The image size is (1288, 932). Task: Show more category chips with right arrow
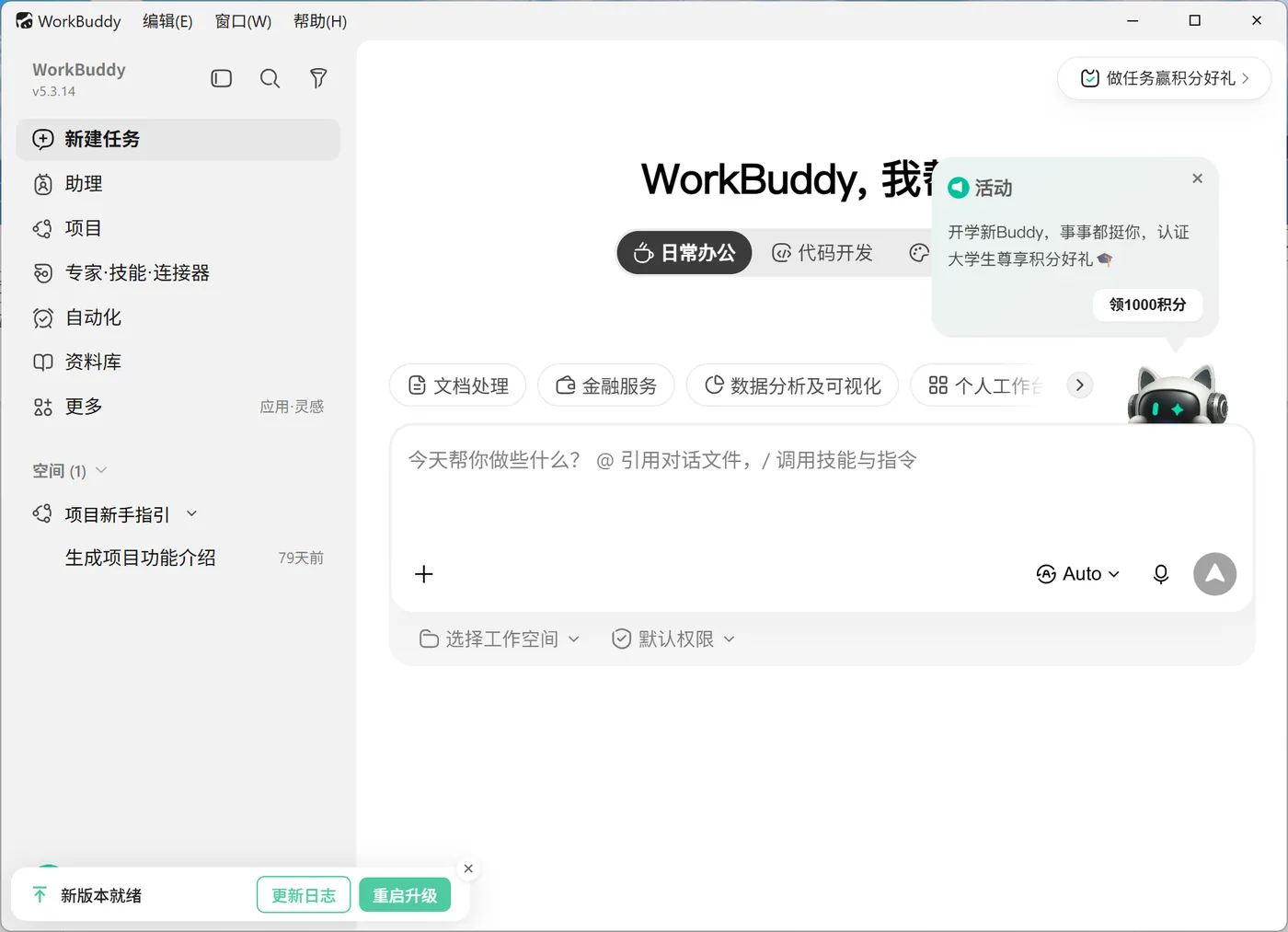pos(1080,385)
